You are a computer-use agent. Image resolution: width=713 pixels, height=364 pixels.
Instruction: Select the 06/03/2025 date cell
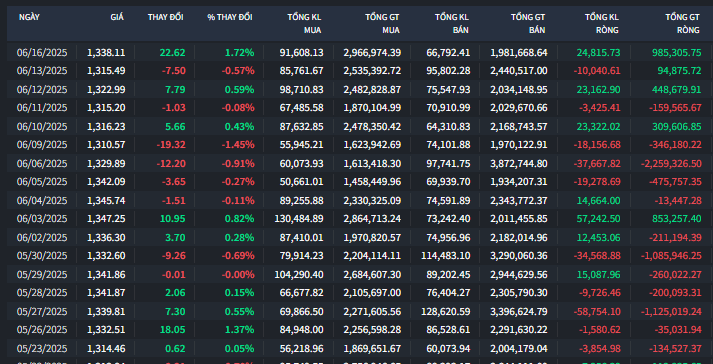click(42, 218)
